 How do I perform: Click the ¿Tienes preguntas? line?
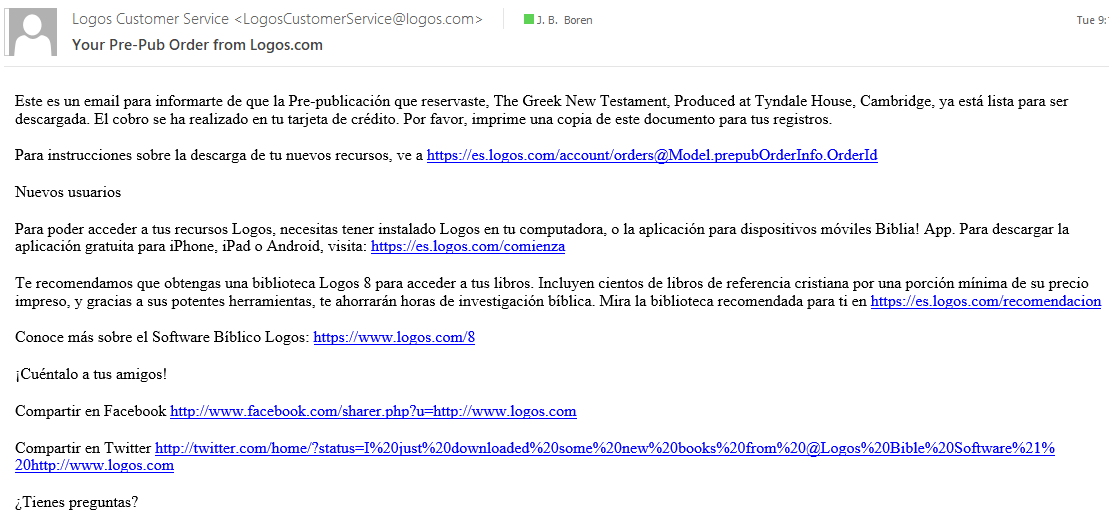(x=76, y=503)
